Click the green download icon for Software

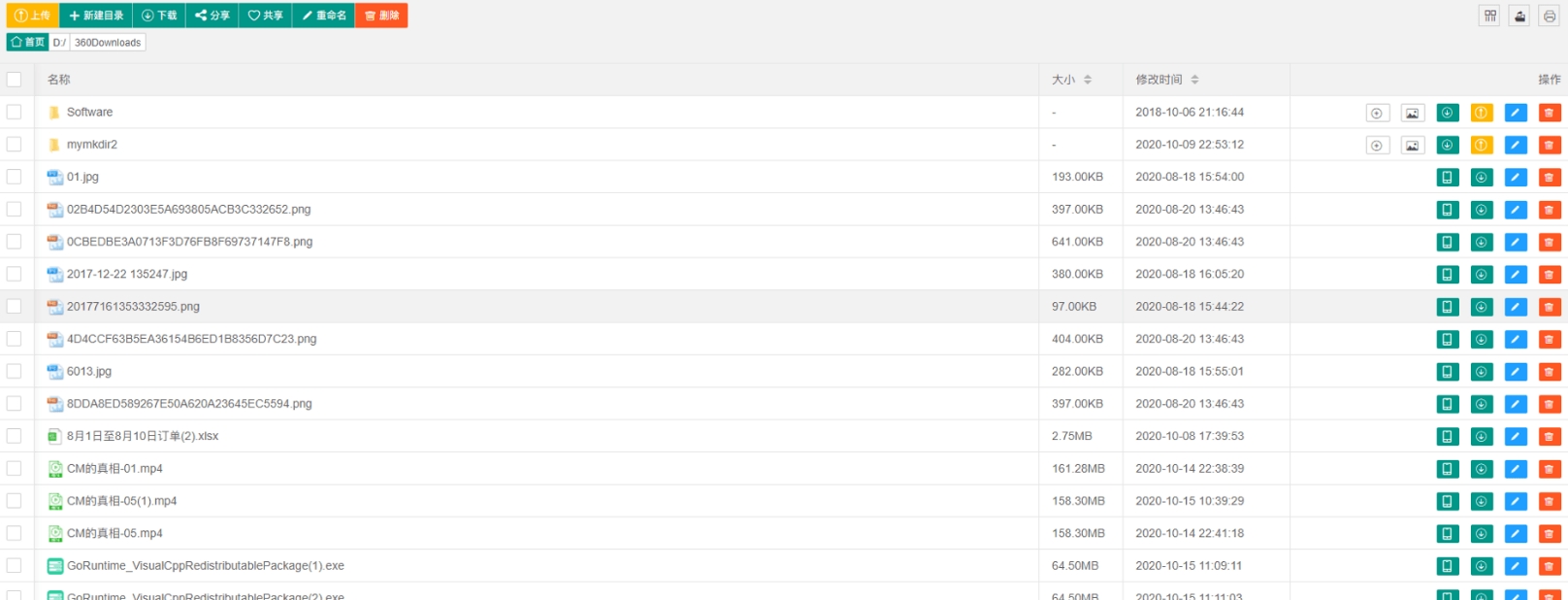point(1447,113)
